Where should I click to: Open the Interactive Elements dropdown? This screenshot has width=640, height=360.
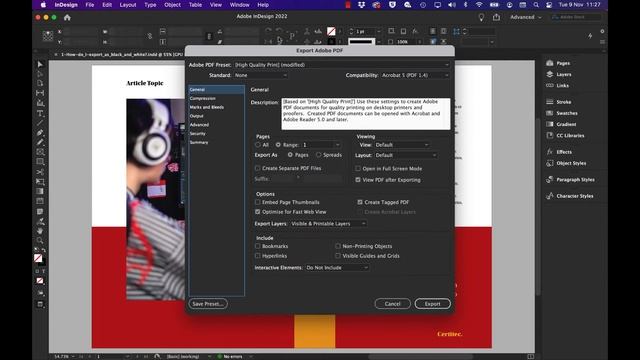(x=337, y=268)
